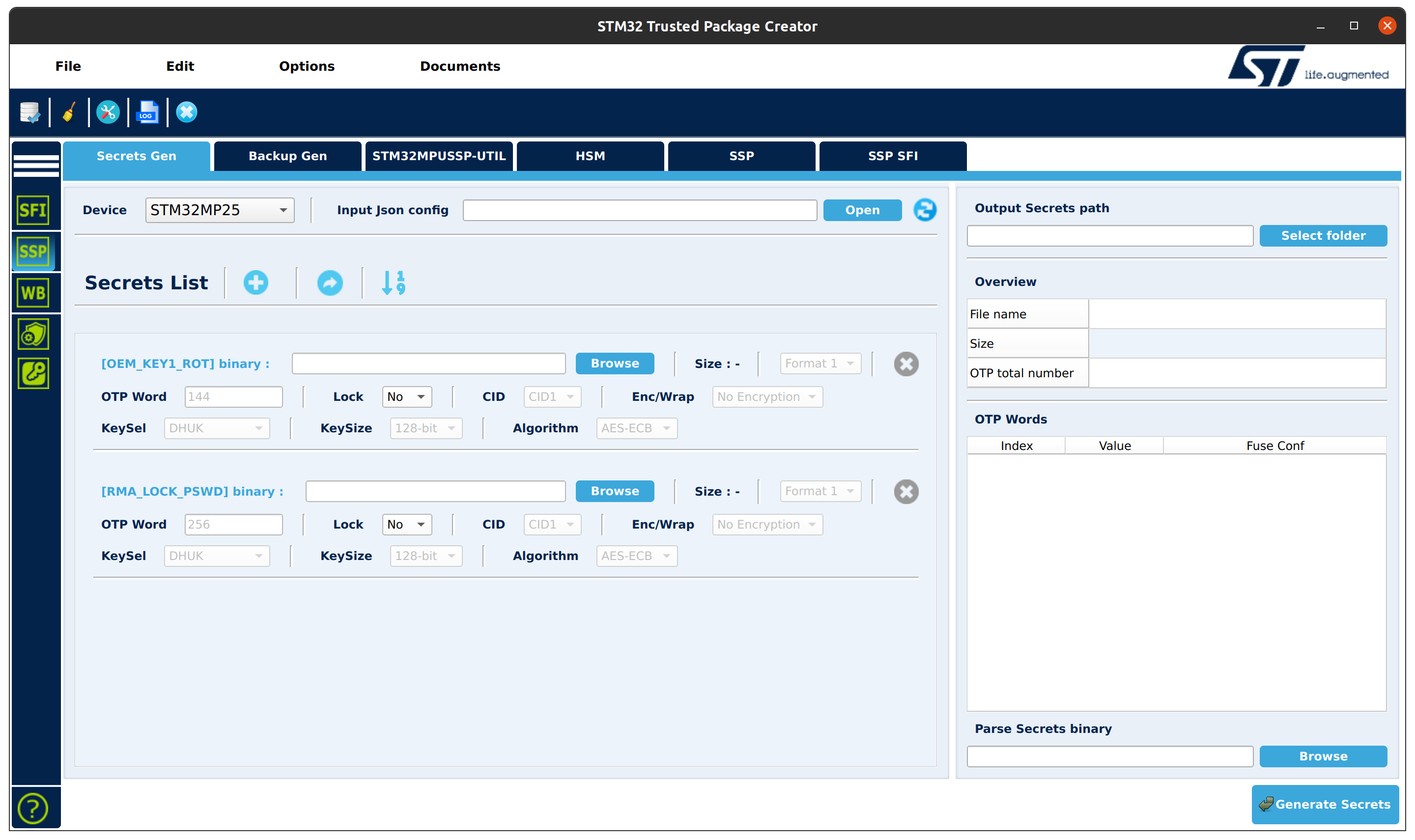Expand the Device STM32MP25 dropdown
This screenshot has width=1415, height=840.
(x=220, y=210)
